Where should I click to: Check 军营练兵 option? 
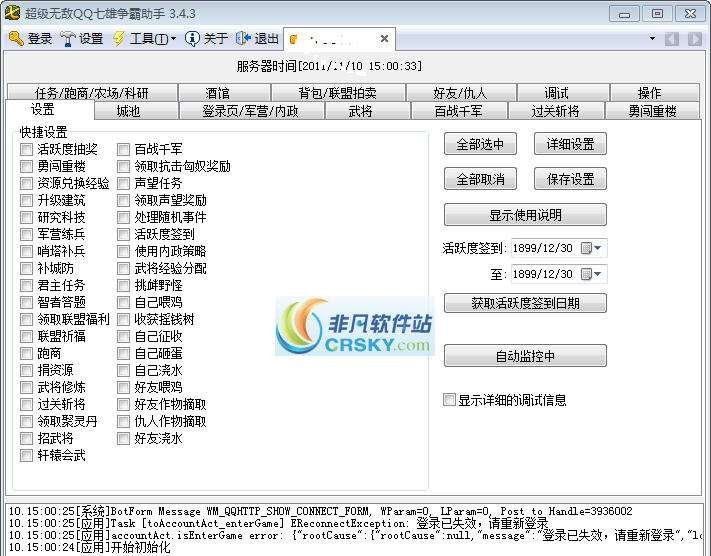[x=26, y=234]
